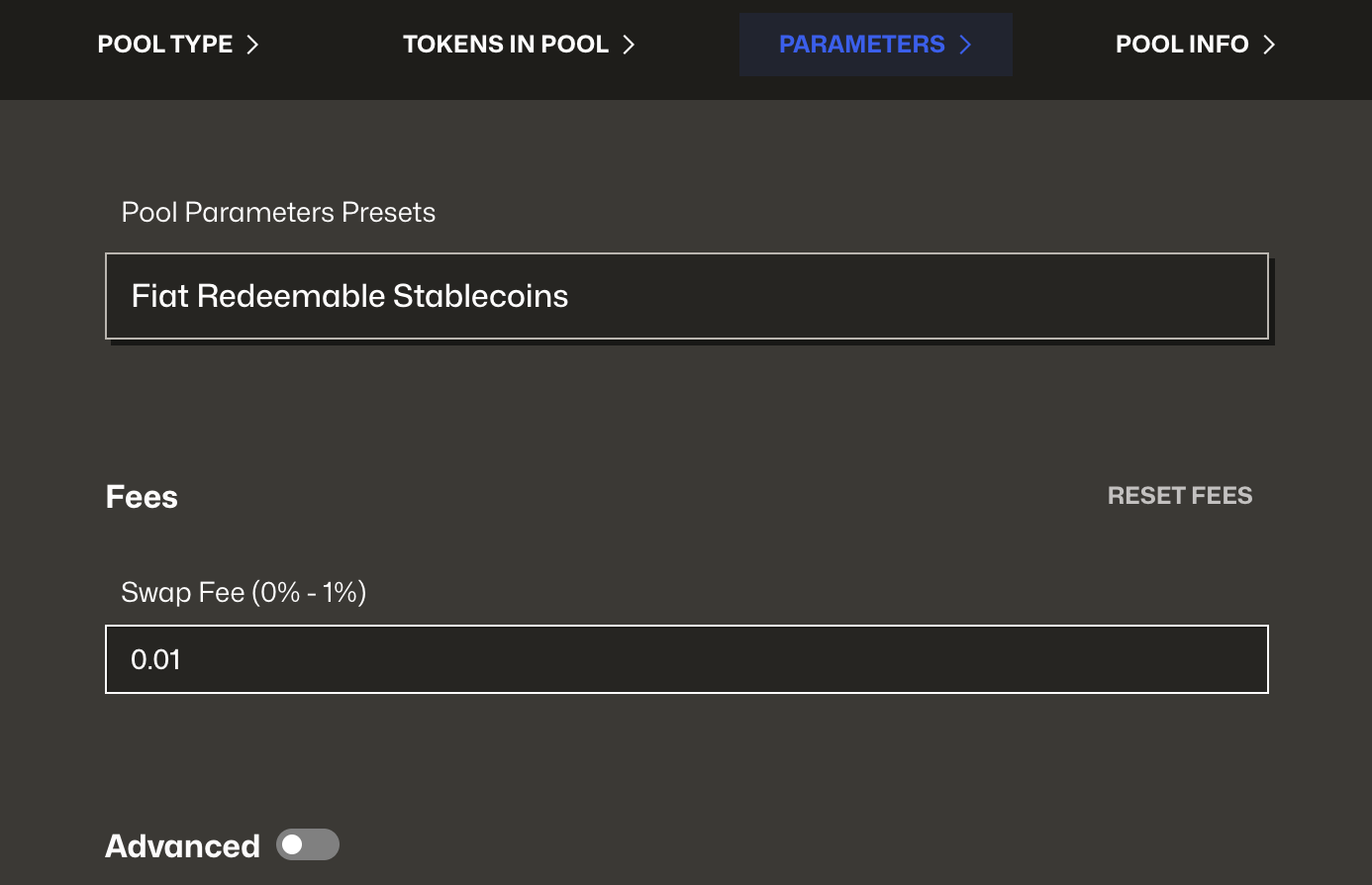Click the 0.01 value in Swap Fee
This screenshot has width=1372, height=885.
point(155,660)
